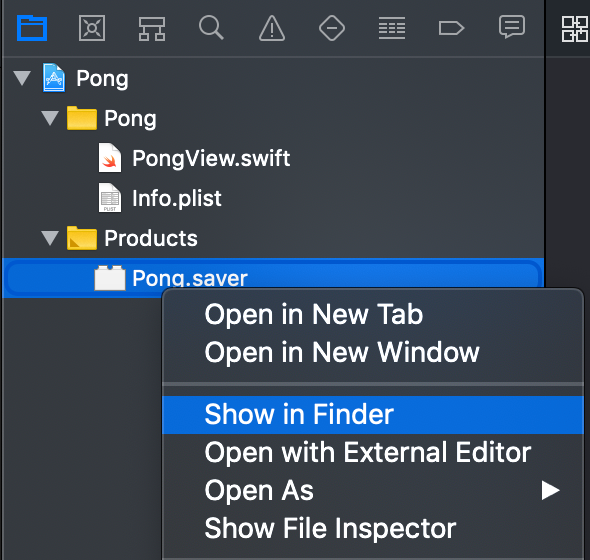Click the Pong Xcode project file icon
This screenshot has height=560, width=590.
[x=54, y=78]
